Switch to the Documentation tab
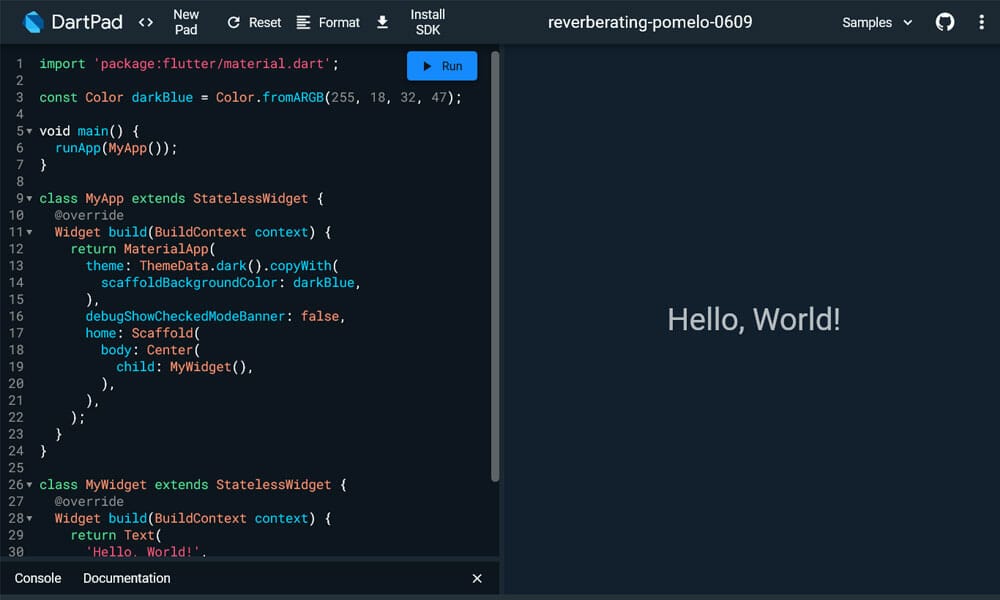Viewport: 1000px width, 600px height. tap(127, 578)
